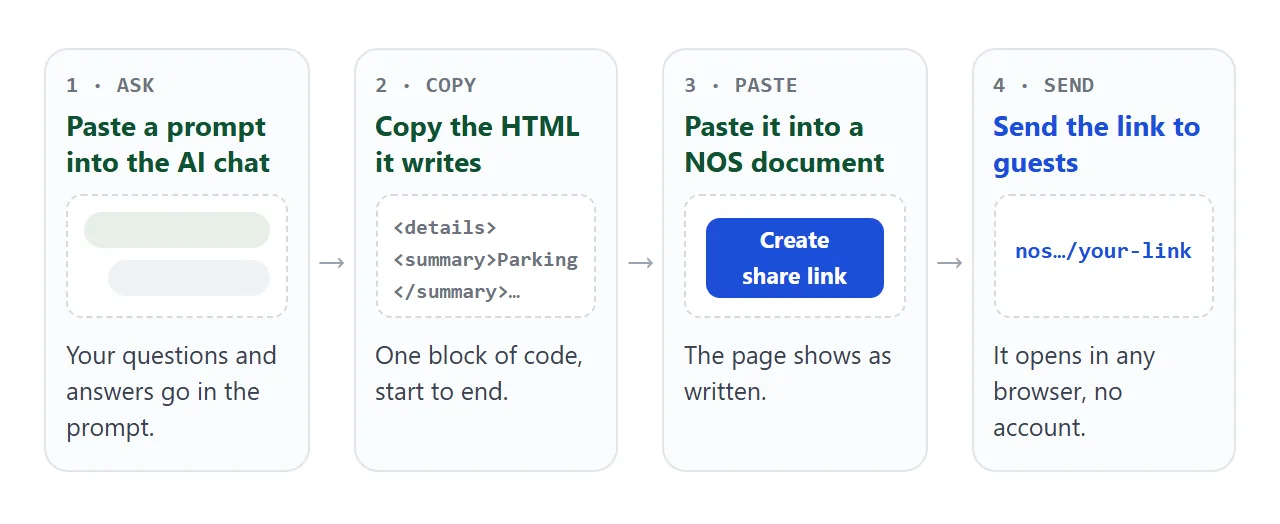Click the green chat bubble placeholder
1280x524 pixels.
click(177, 230)
